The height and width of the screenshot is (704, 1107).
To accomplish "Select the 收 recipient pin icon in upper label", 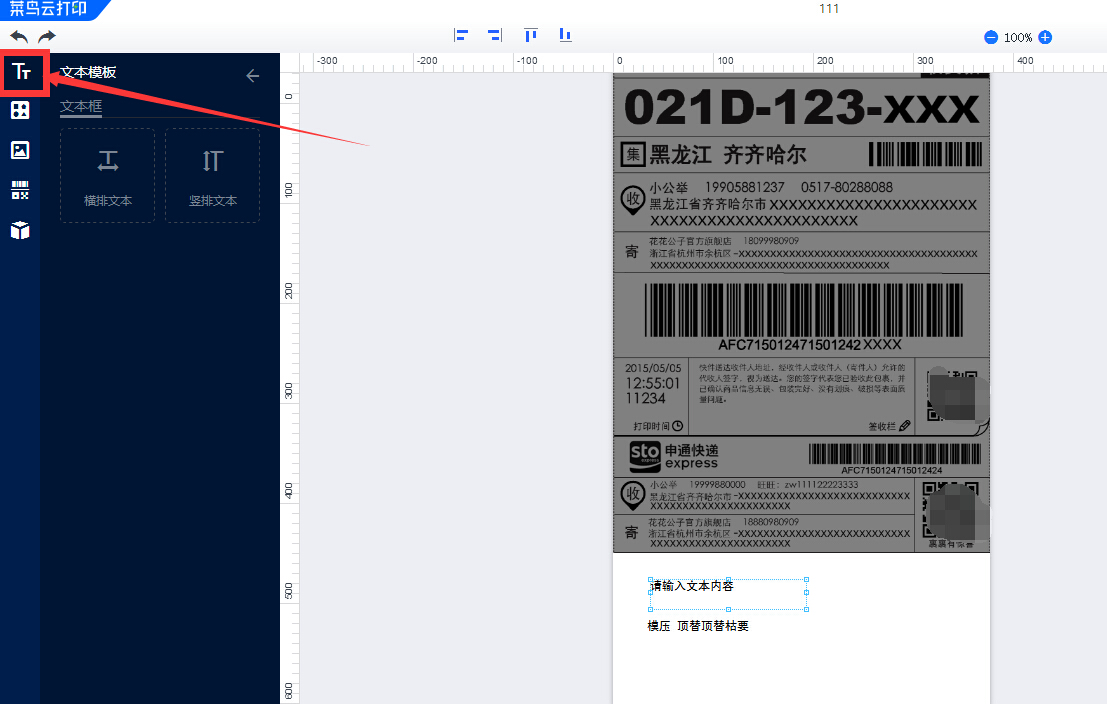I will 633,200.
